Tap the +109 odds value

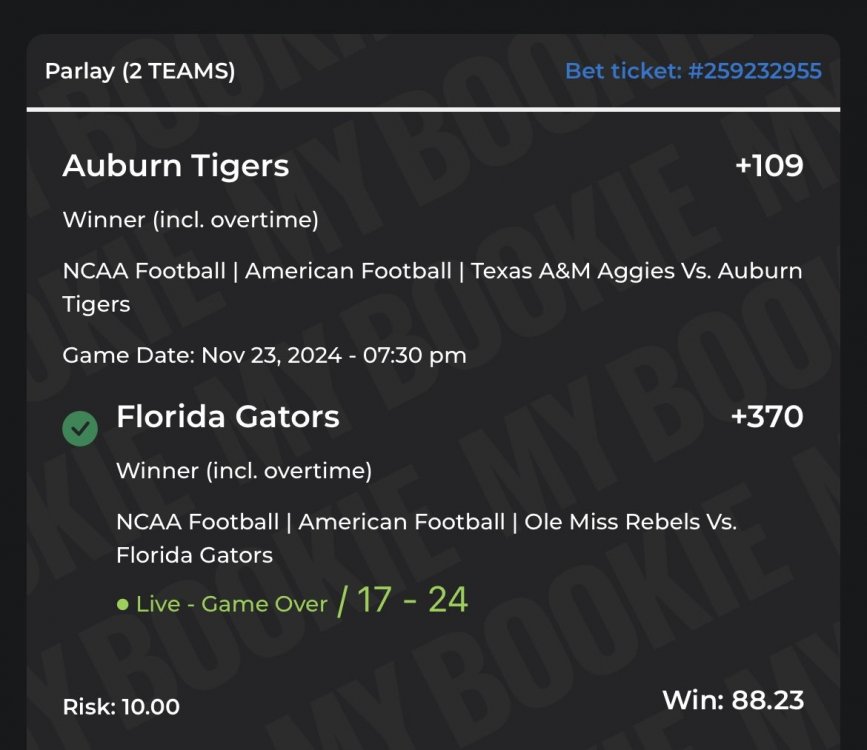769,166
